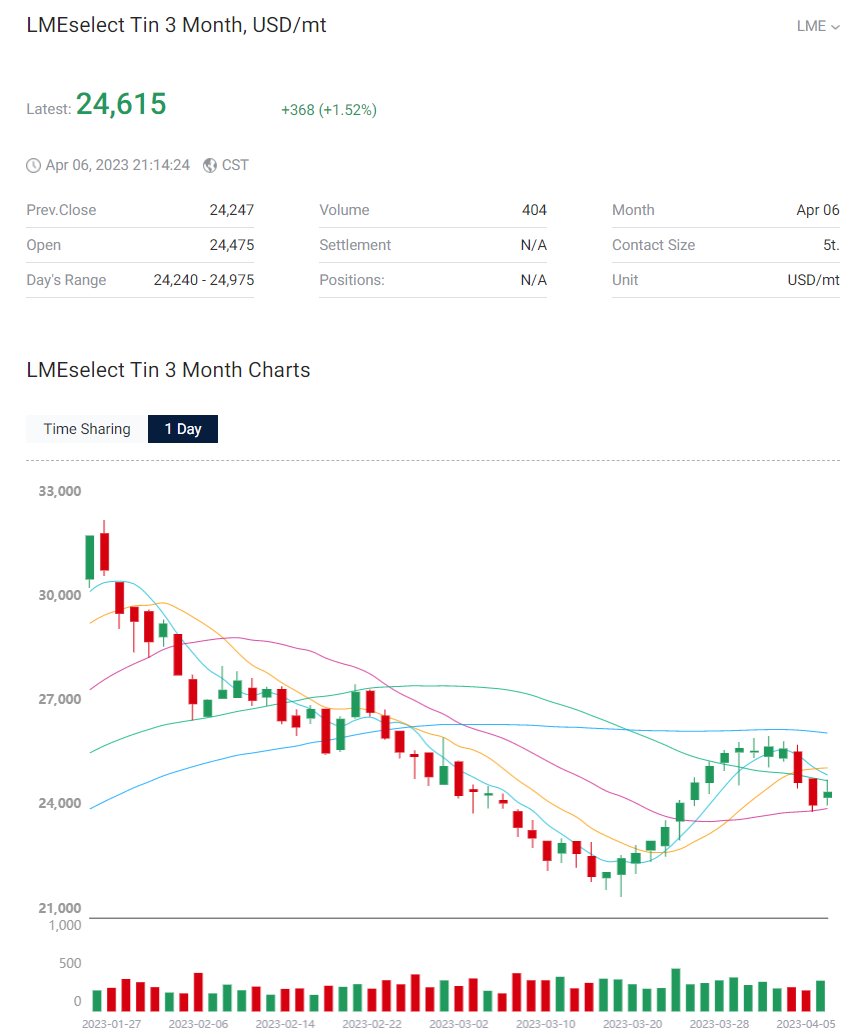Click the 1,000 volume axis label

[65, 925]
